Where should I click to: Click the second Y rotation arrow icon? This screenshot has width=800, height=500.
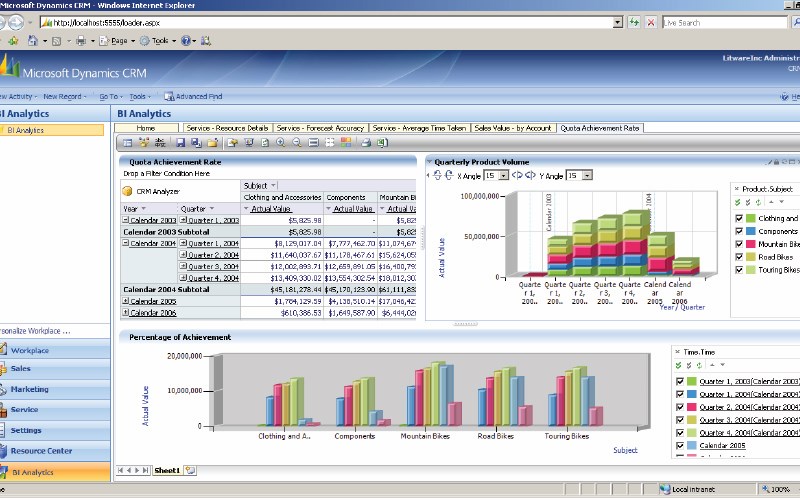[x=530, y=176]
